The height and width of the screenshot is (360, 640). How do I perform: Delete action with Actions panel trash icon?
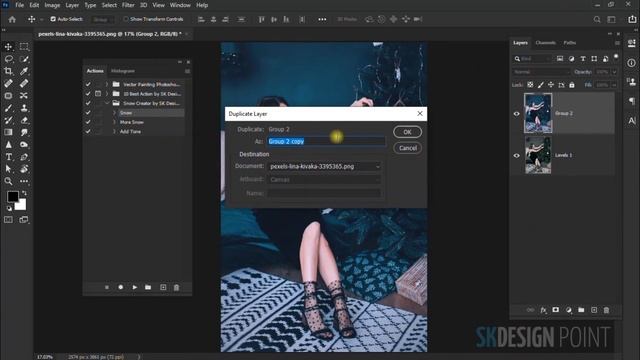pyautogui.click(x=176, y=287)
